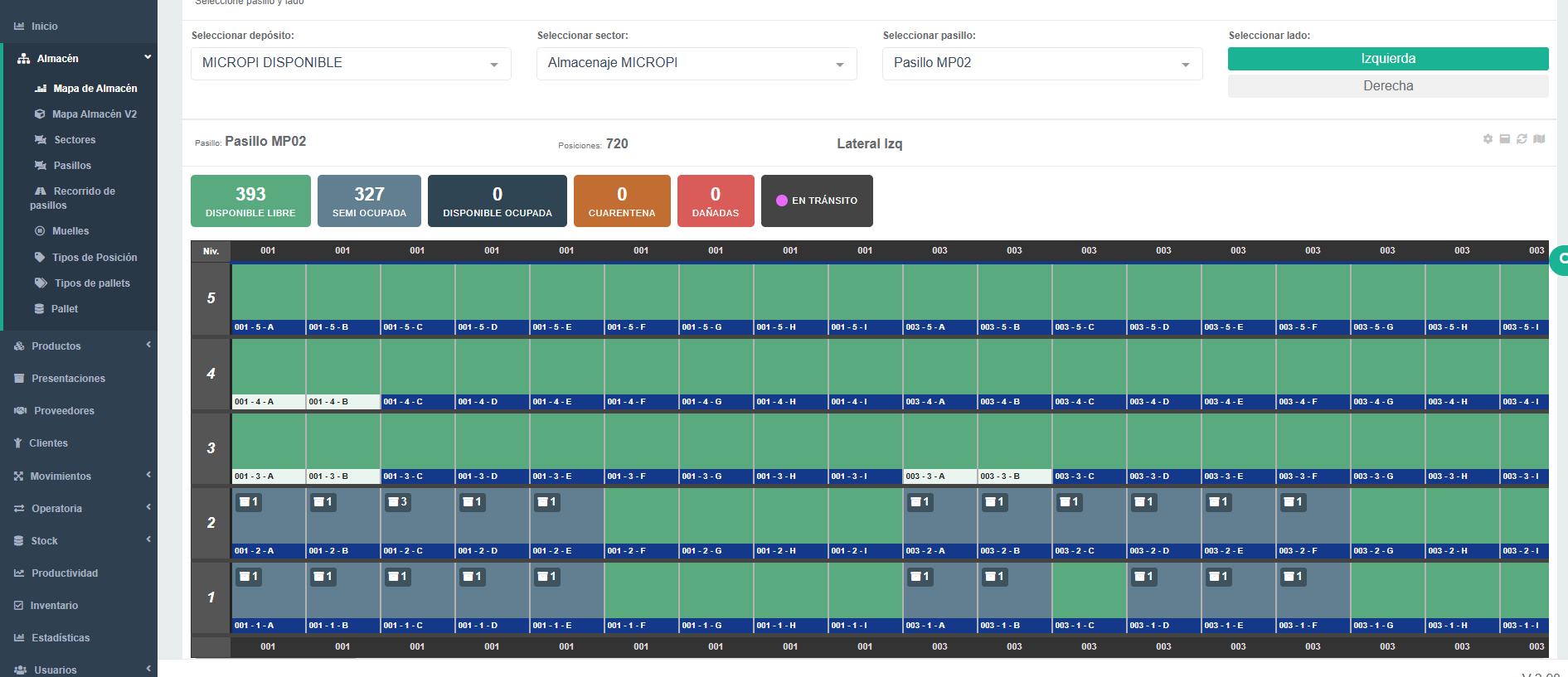This screenshot has height=677, width=1568.
Task: Click the Movimientos arrows icon
Action: click(x=18, y=476)
